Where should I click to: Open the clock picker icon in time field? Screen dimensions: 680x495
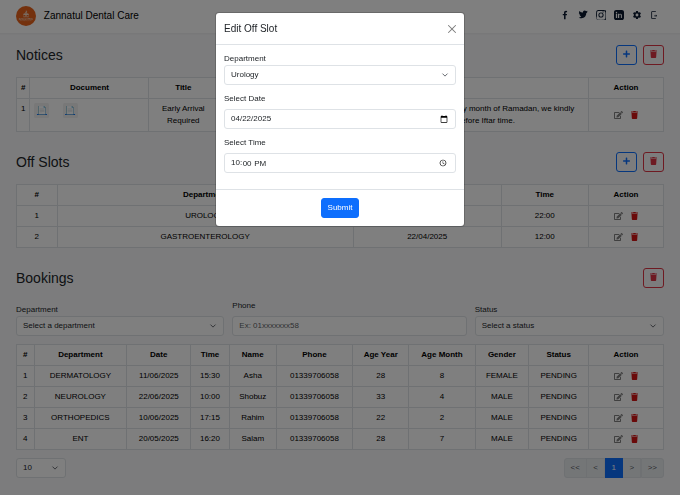point(443,163)
